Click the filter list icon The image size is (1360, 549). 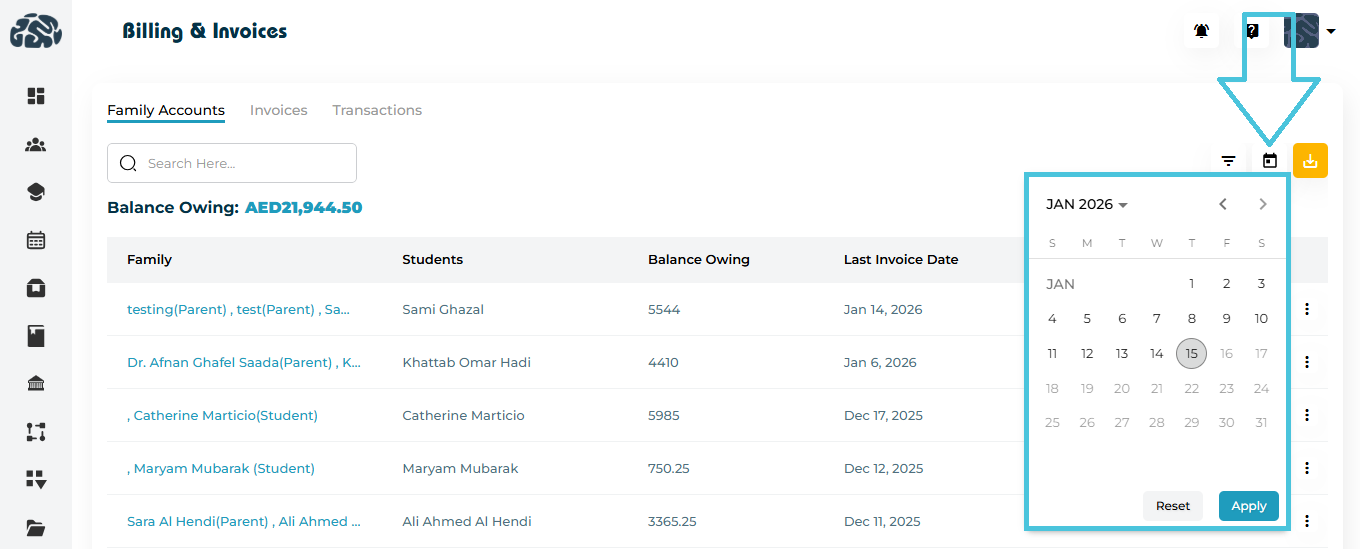[1228, 161]
